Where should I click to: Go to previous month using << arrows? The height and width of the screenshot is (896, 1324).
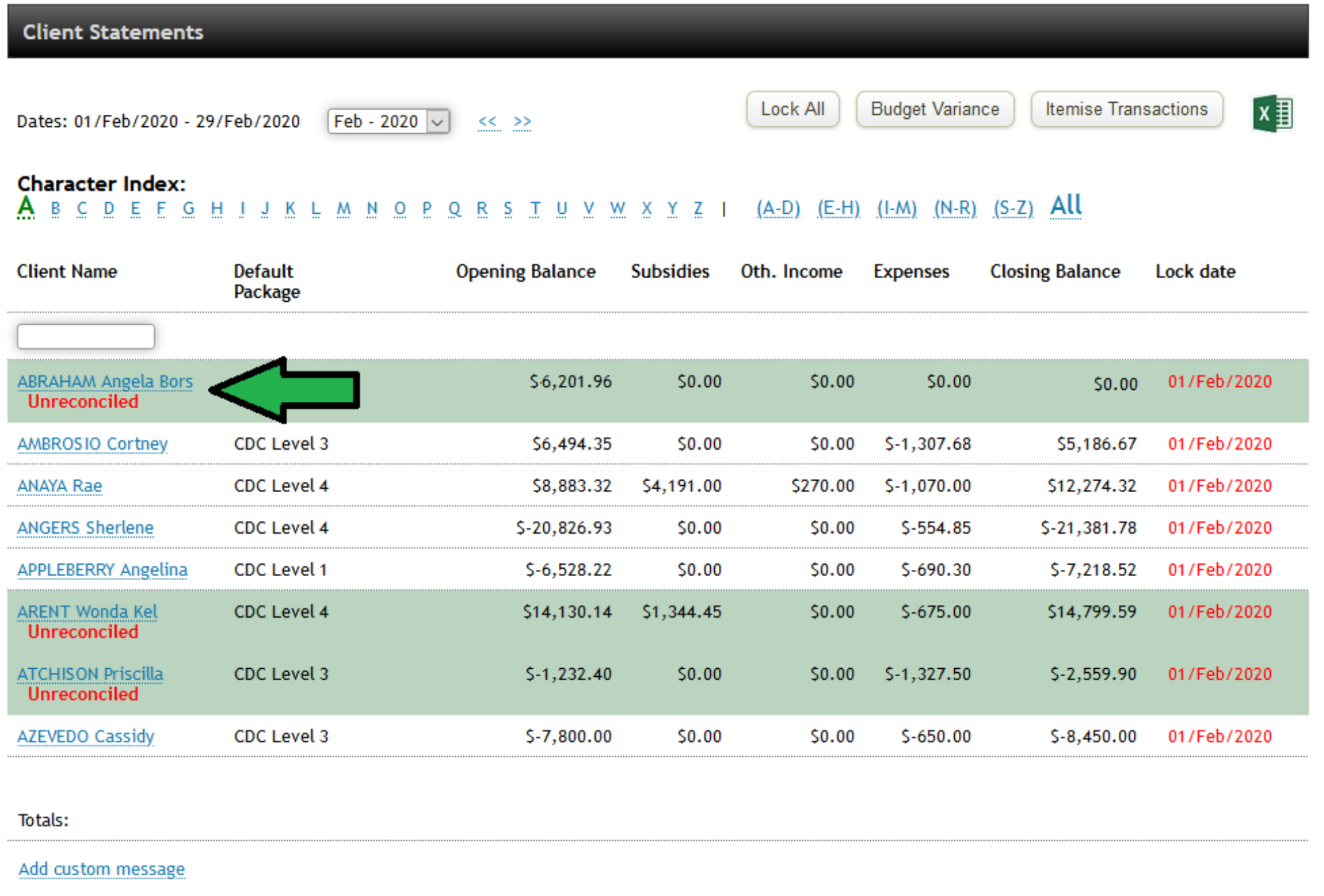[489, 121]
